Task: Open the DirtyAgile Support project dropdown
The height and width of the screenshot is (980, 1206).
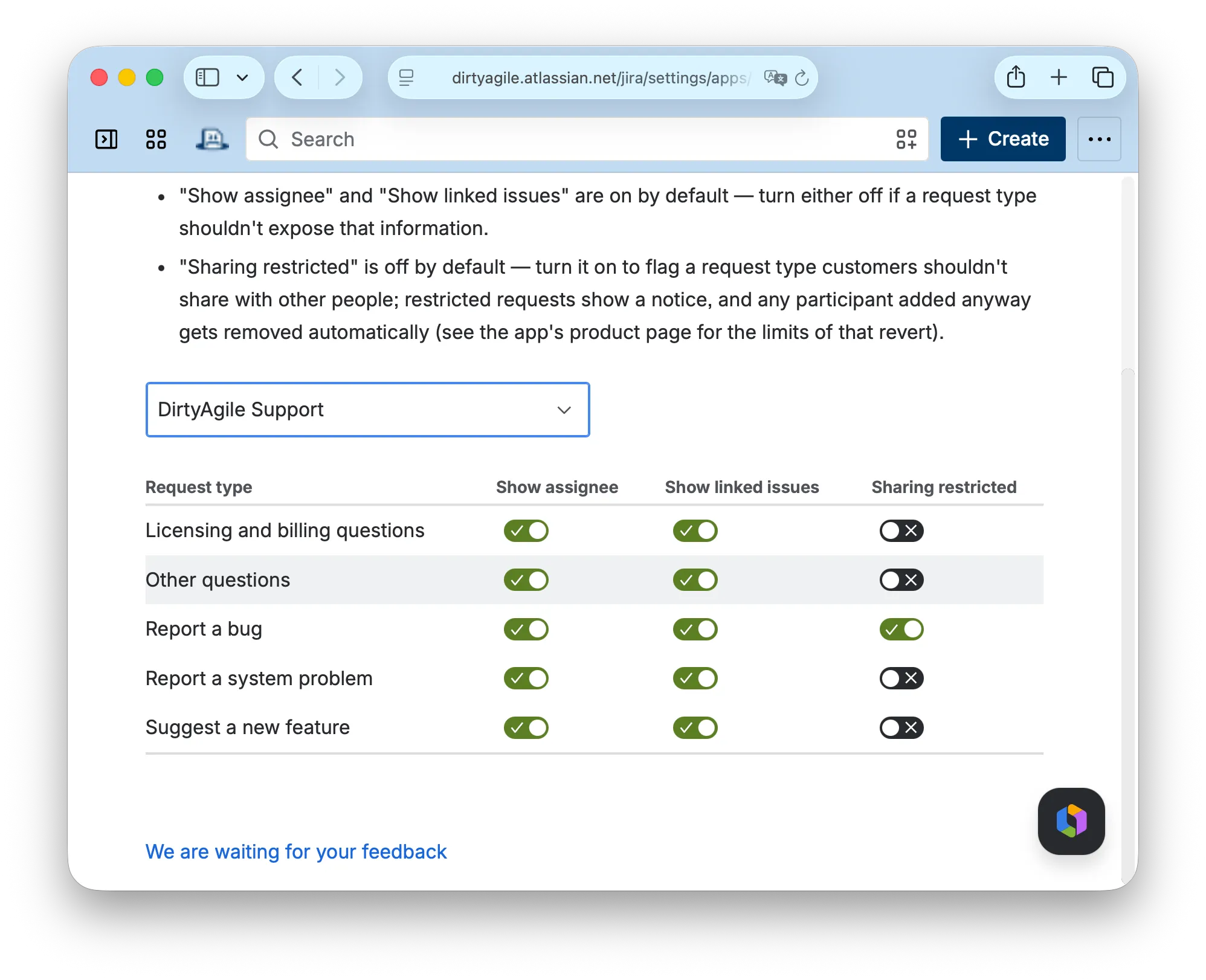Action: (x=367, y=410)
